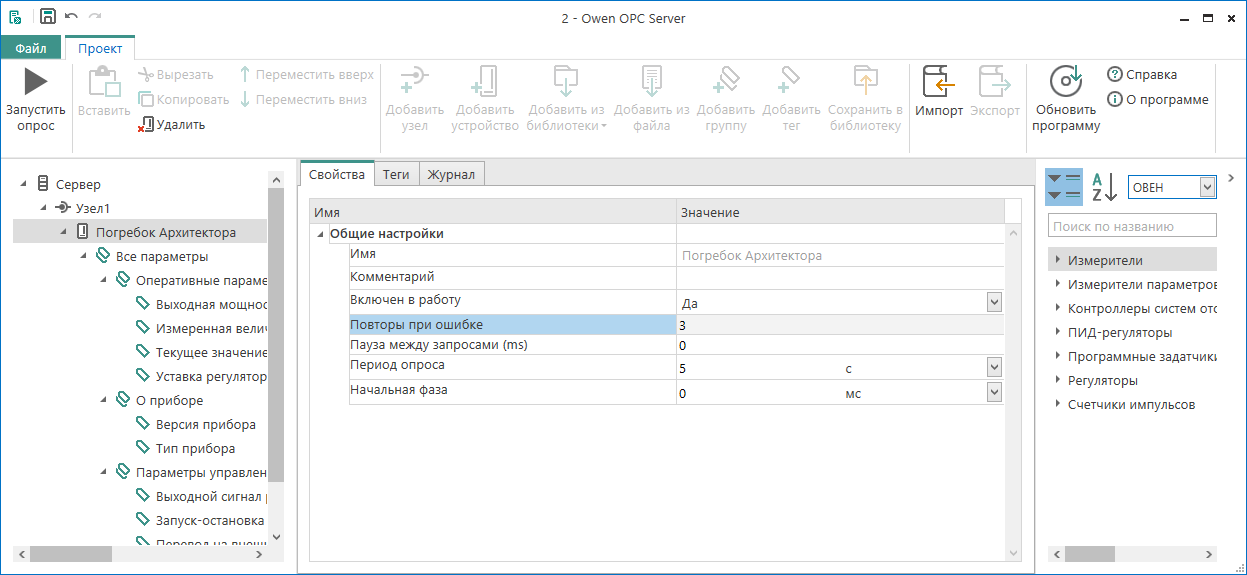Collapse the О приборе tree group
The width and height of the screenshot is (1247, 575).
(x=105, y=400)
